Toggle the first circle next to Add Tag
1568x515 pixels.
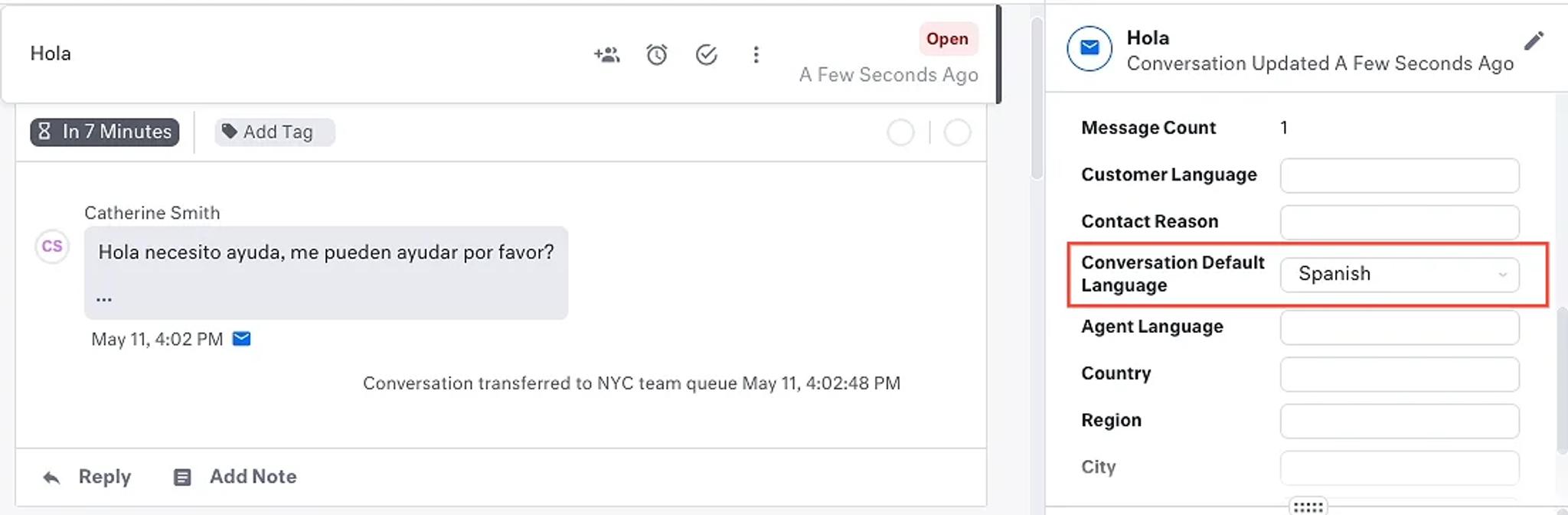click(900, 132)
